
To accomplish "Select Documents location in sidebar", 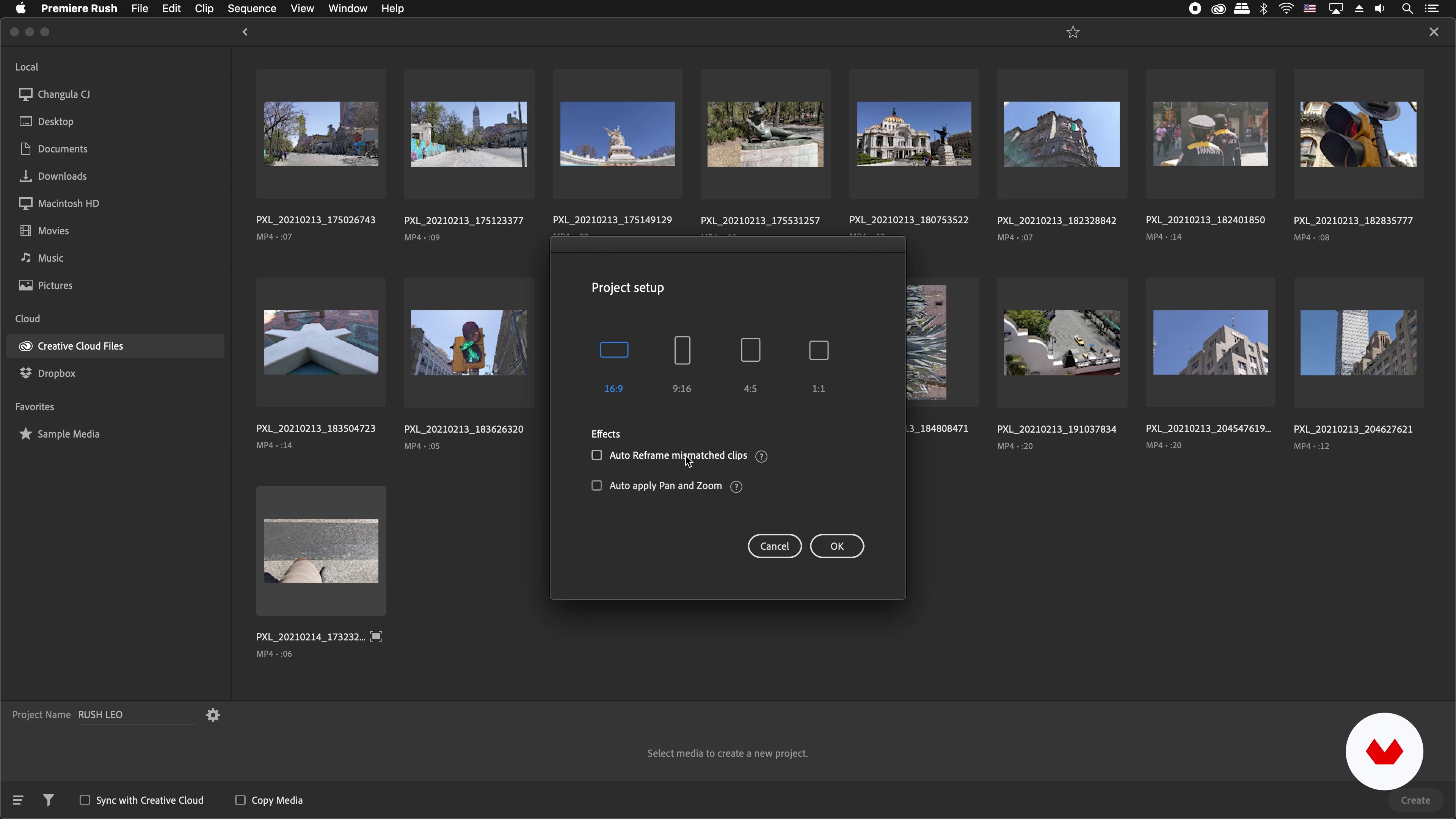I will tap(115, 149).
